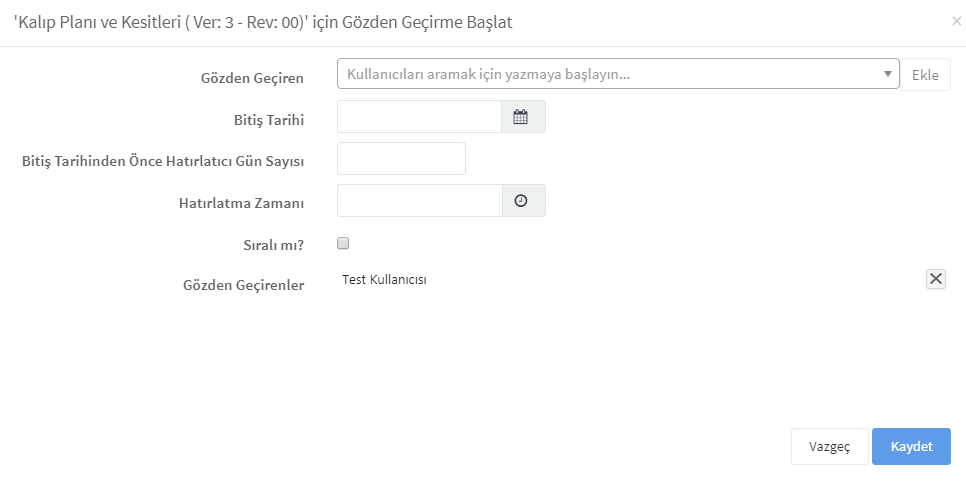Save the review with the Kaydet button

pos(911,446)
